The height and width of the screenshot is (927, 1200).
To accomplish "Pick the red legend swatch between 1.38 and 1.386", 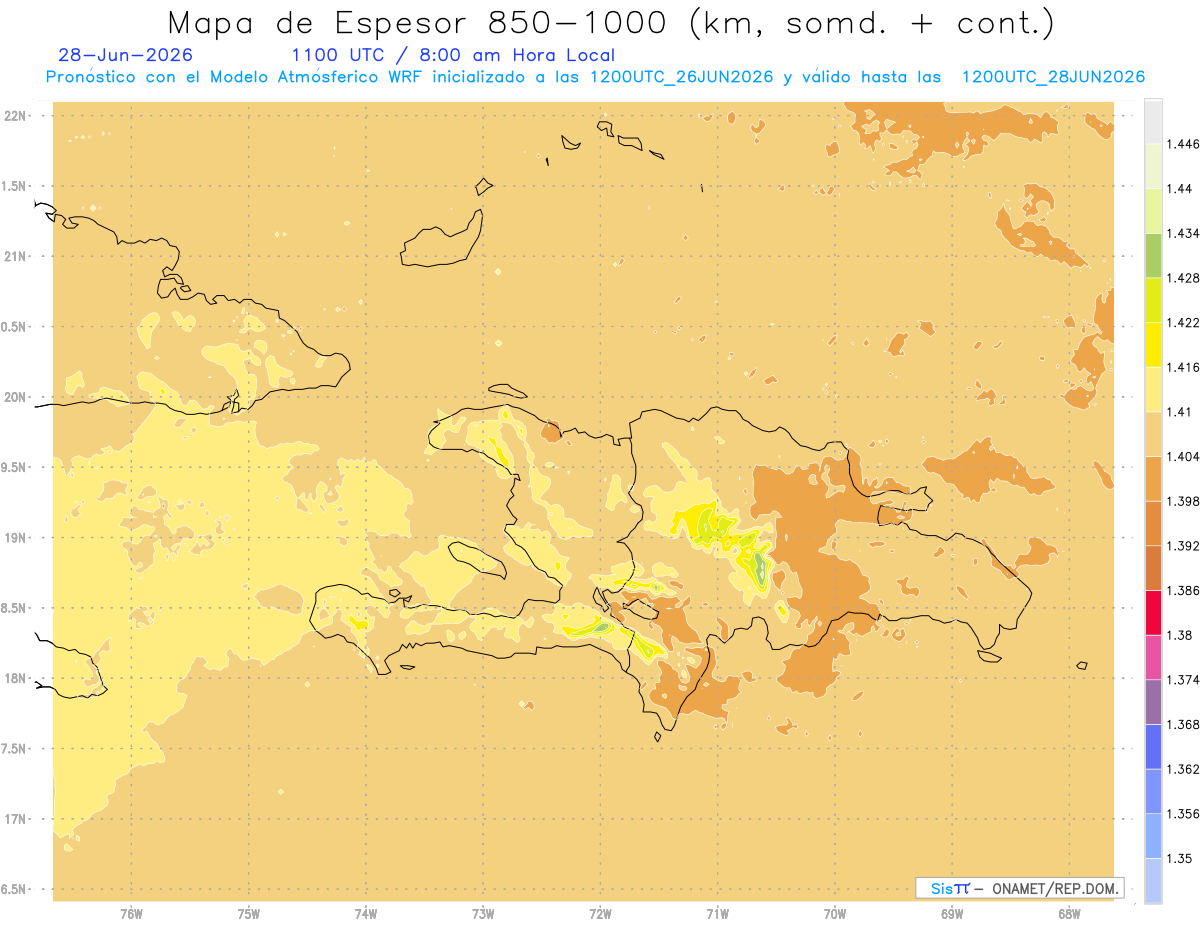I will (1153, 613).
